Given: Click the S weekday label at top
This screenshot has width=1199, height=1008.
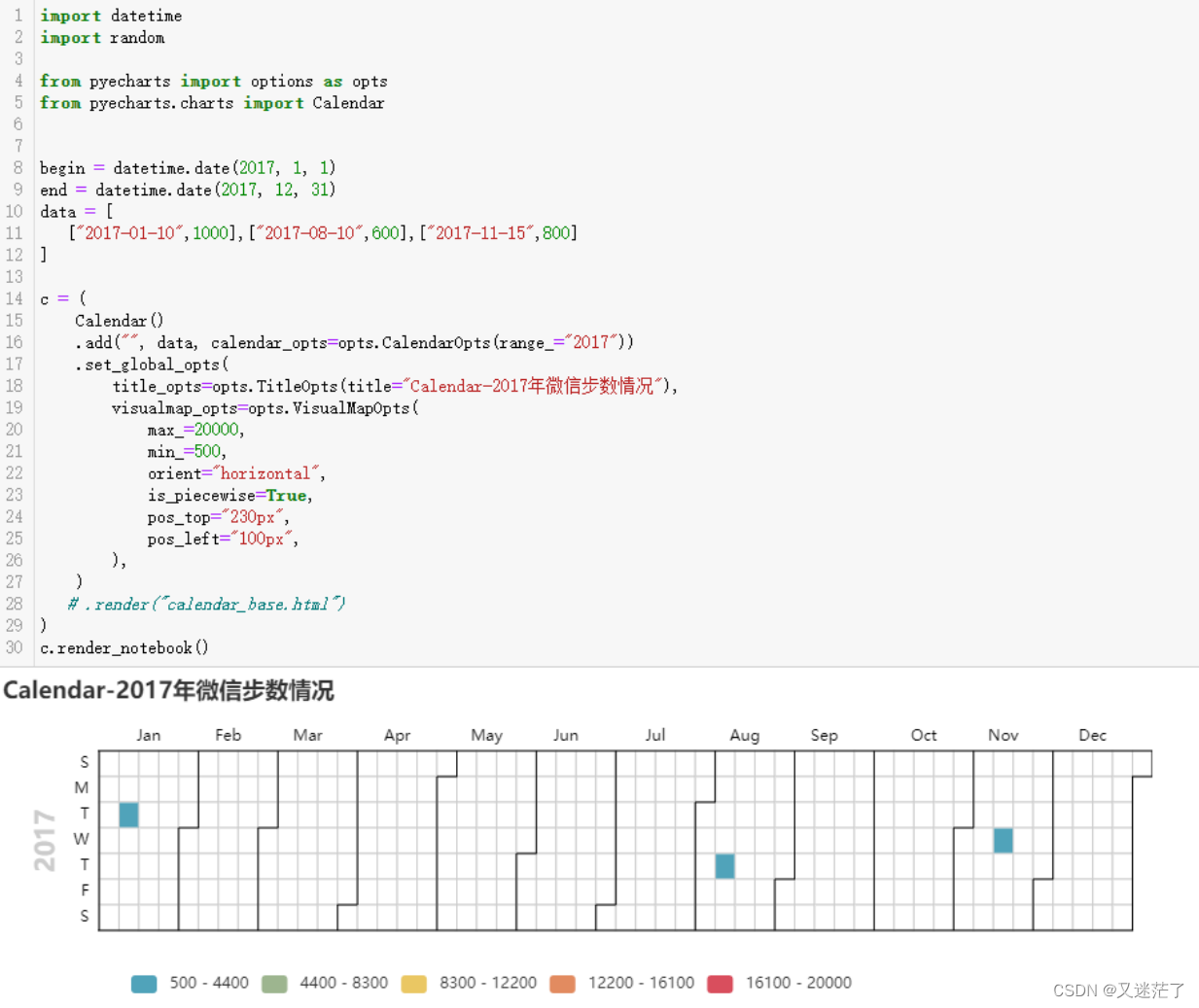Looking at the screenshot, I should point(85,762).
